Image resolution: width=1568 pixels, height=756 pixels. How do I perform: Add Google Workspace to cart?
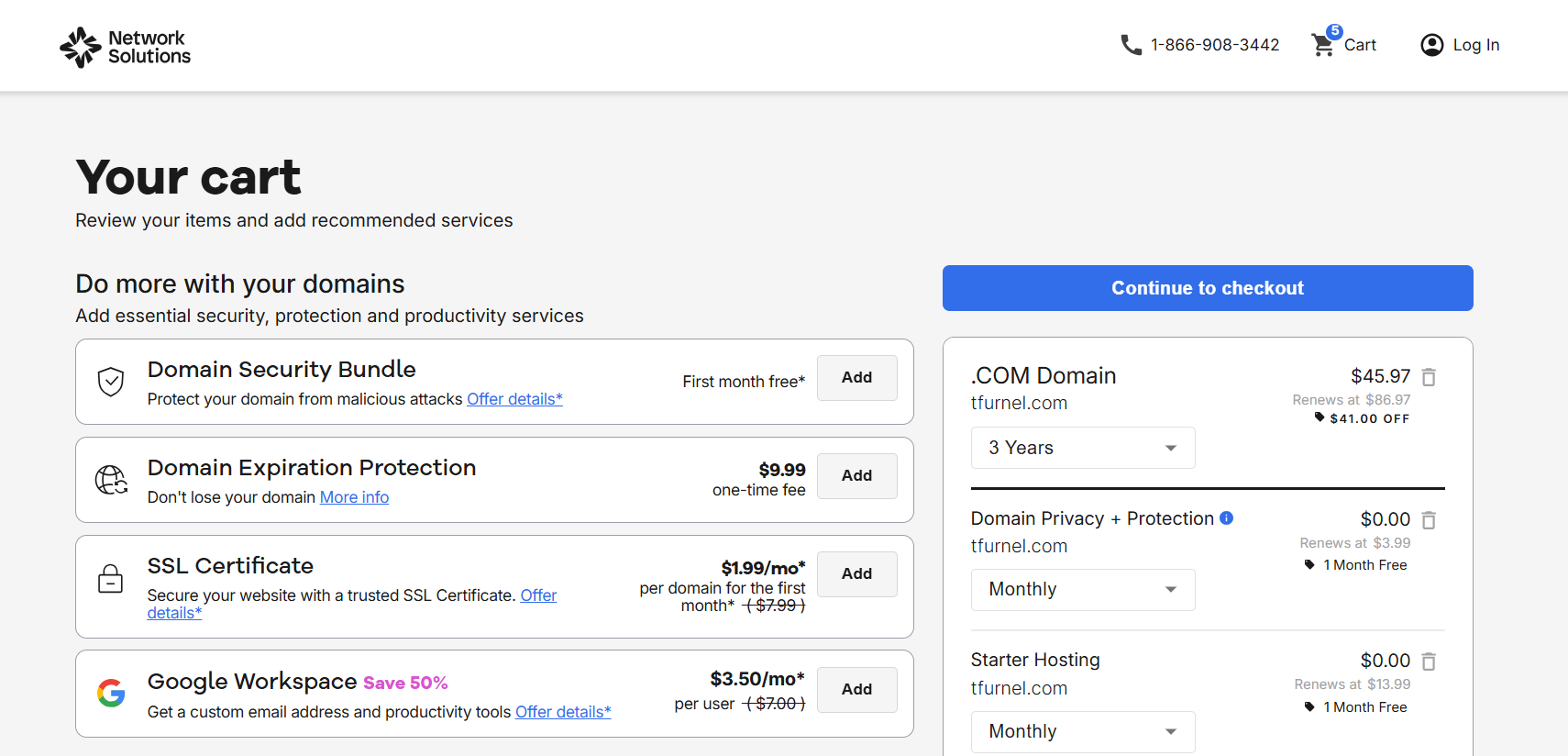click(x=857, y=690)
